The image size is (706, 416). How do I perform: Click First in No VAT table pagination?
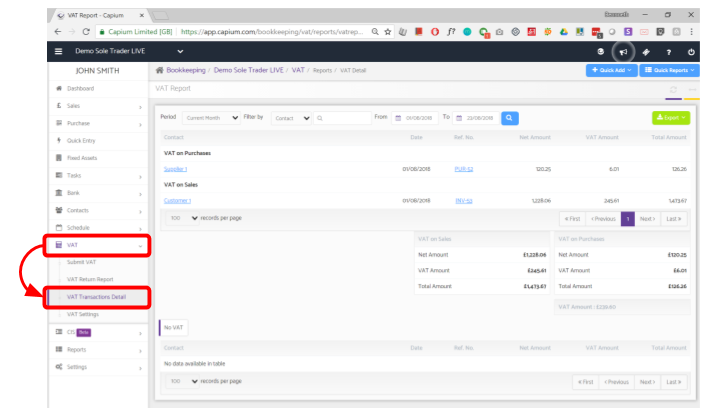585,382
